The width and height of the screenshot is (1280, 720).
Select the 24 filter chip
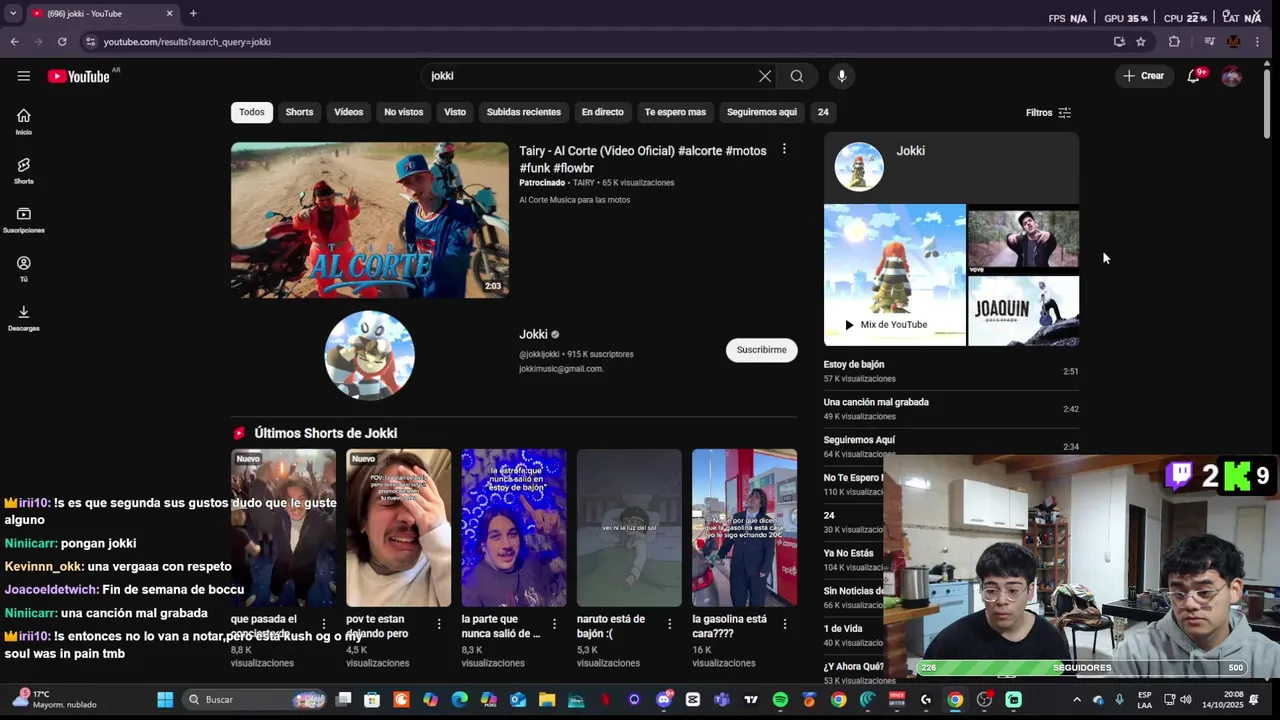[x=823, y=112]
